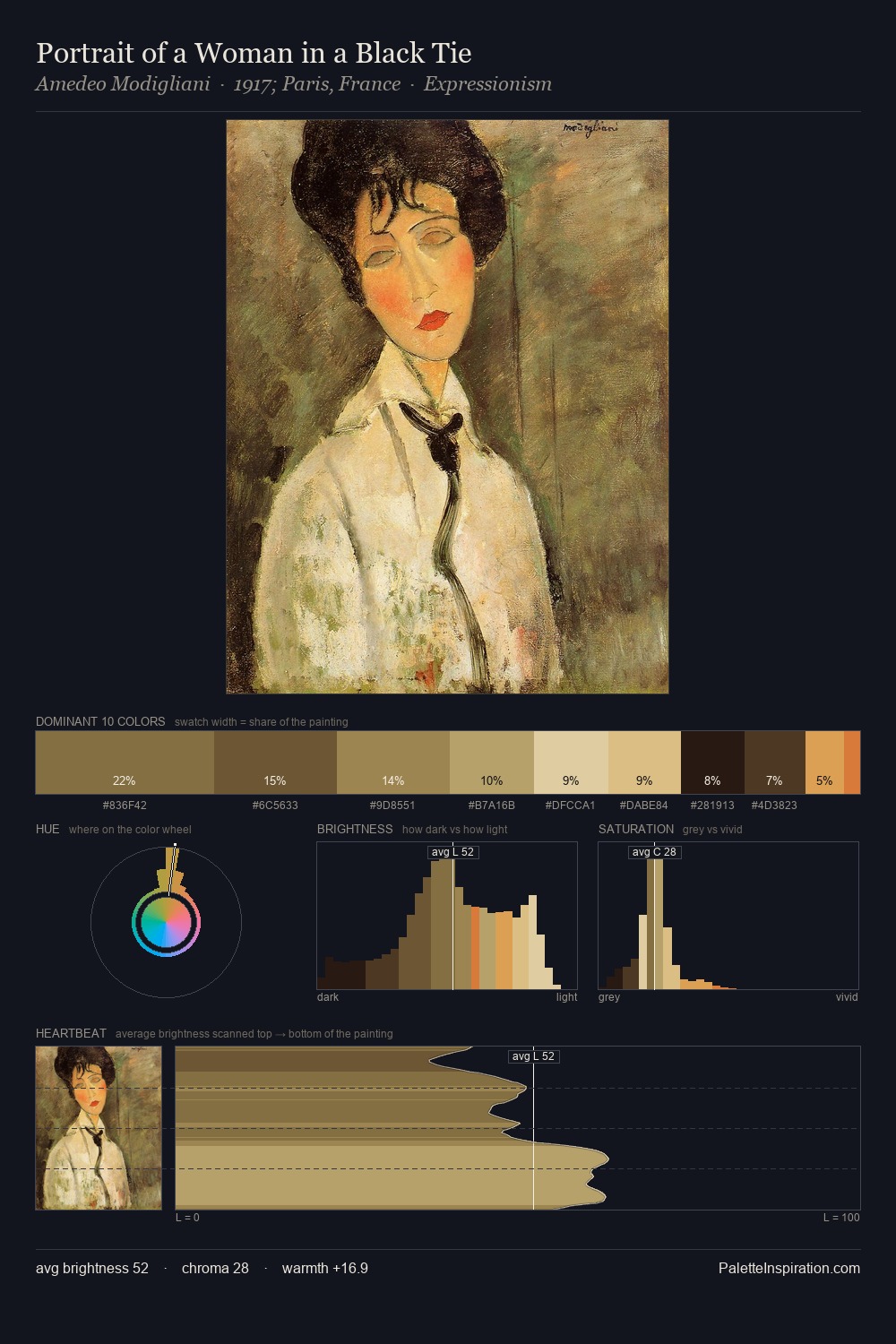
Task: Click the 'dark' axis label under Brightness
Action: tap(328, 997)
